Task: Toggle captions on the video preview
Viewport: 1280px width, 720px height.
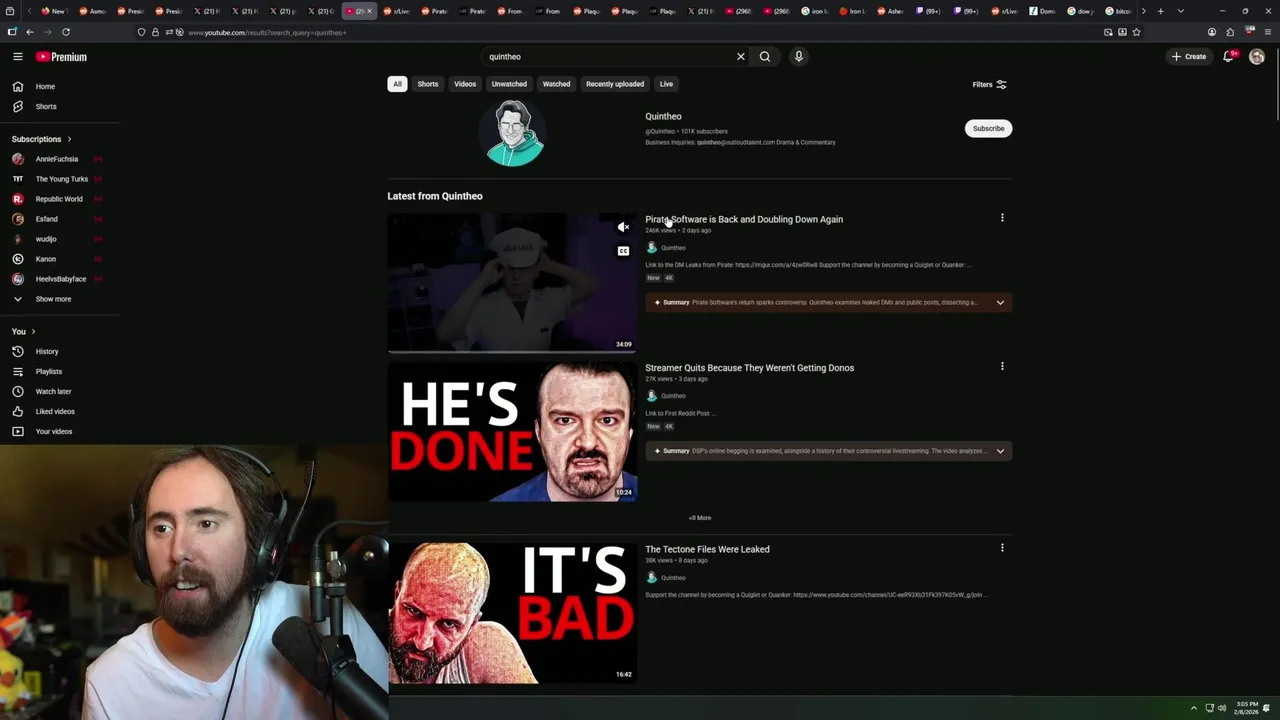Action: tap(623, 251)
